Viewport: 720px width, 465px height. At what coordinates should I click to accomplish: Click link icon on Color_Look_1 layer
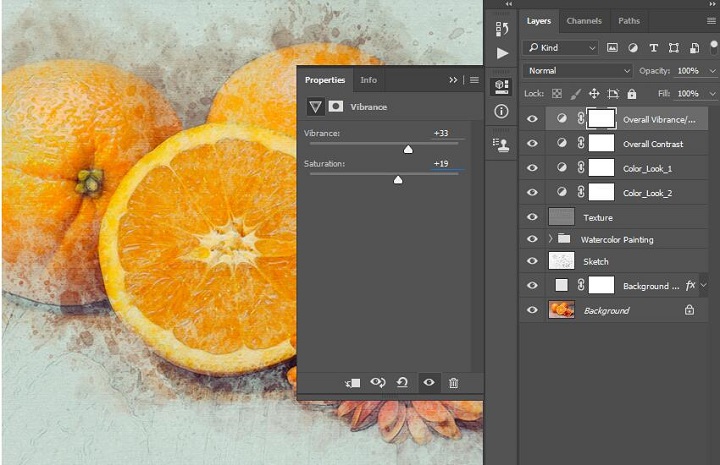[x=580, y=168]
